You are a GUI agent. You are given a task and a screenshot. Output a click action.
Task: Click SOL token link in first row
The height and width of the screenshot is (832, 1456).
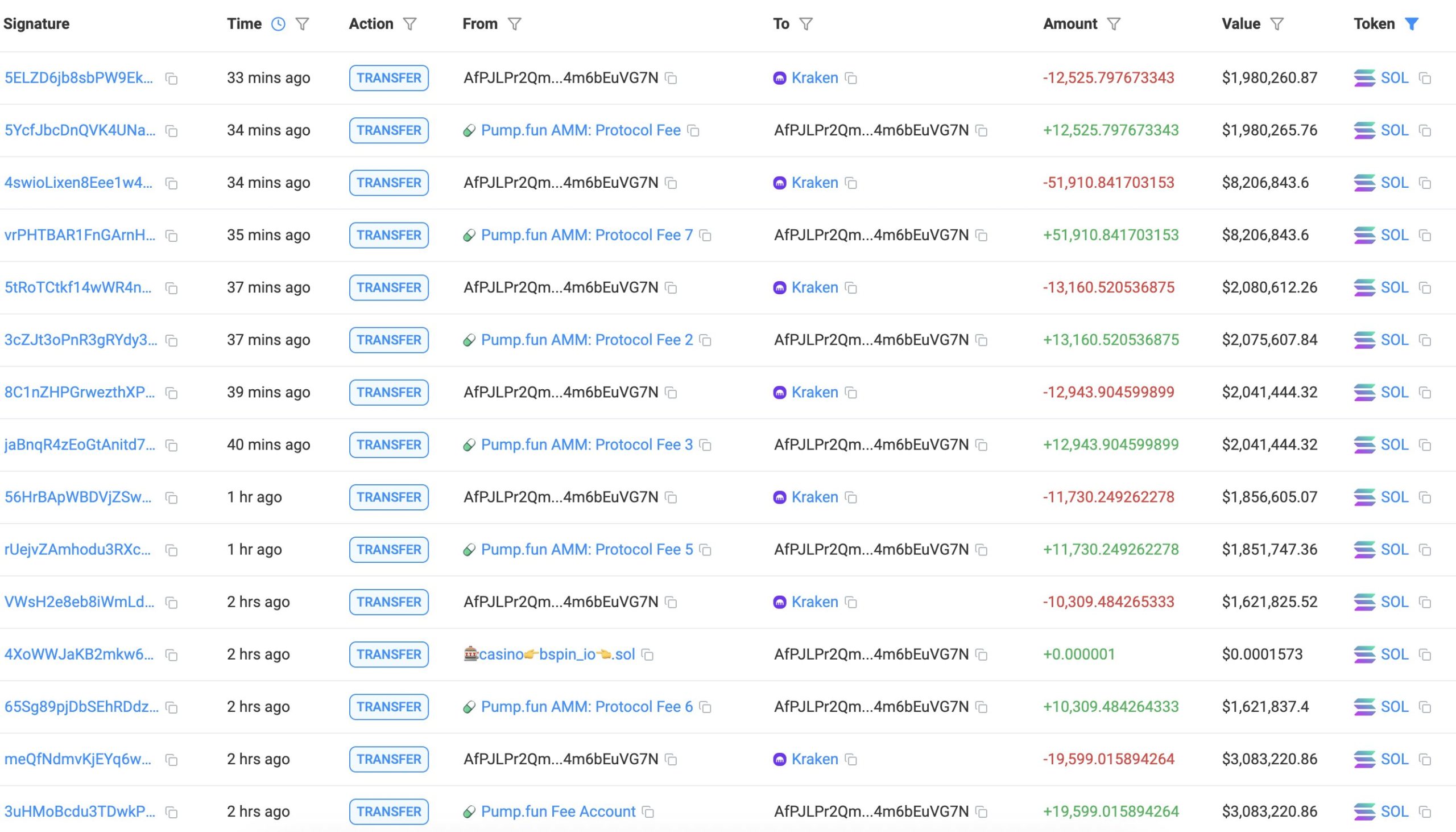click(1394, 78)
